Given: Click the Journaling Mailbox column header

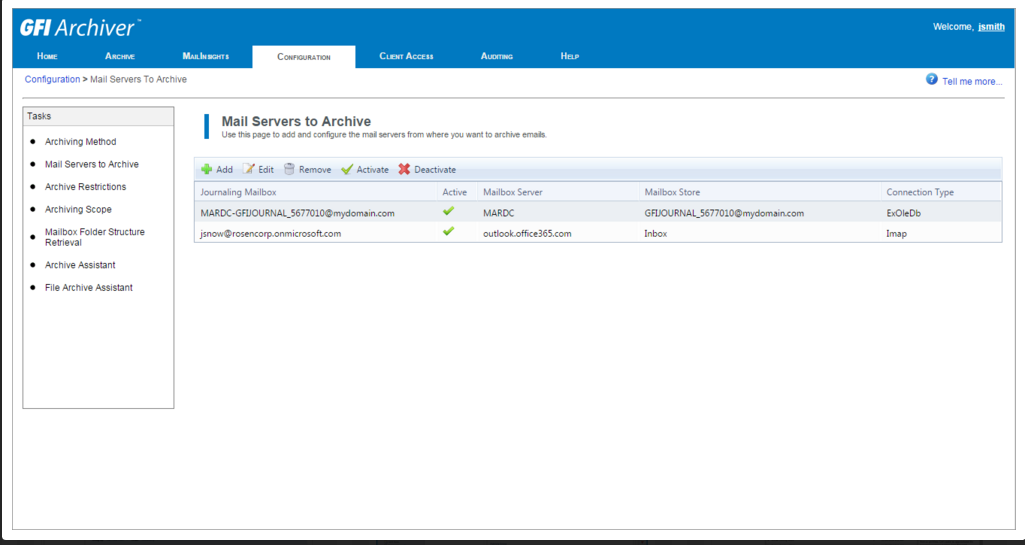Looking at the screenshot, I should click(239, 192).
